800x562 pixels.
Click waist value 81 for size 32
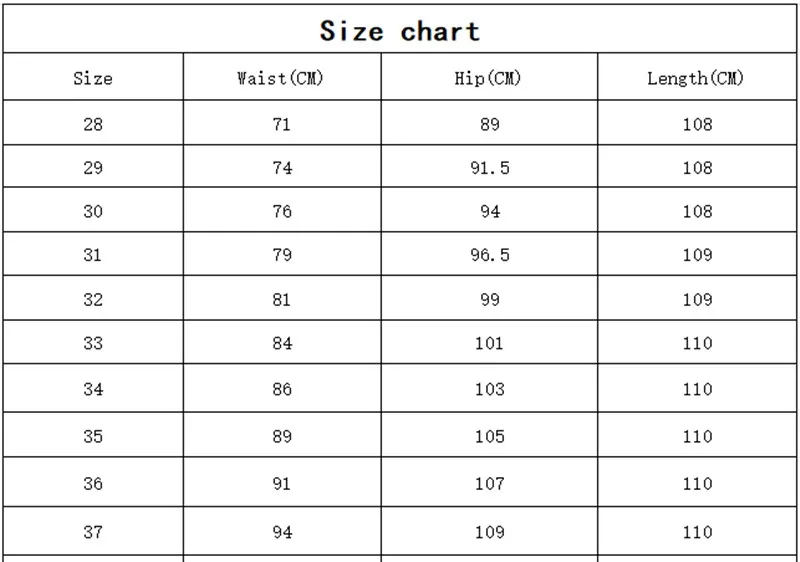(282, 299)
